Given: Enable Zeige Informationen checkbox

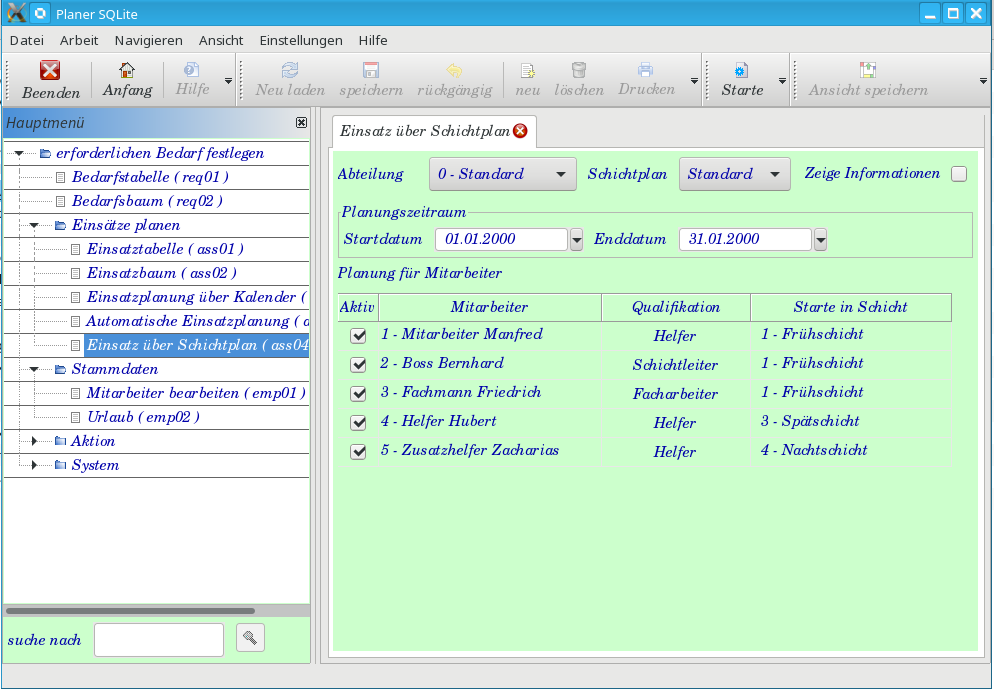Looking at the screenshot, I should [x=959, y=174].
